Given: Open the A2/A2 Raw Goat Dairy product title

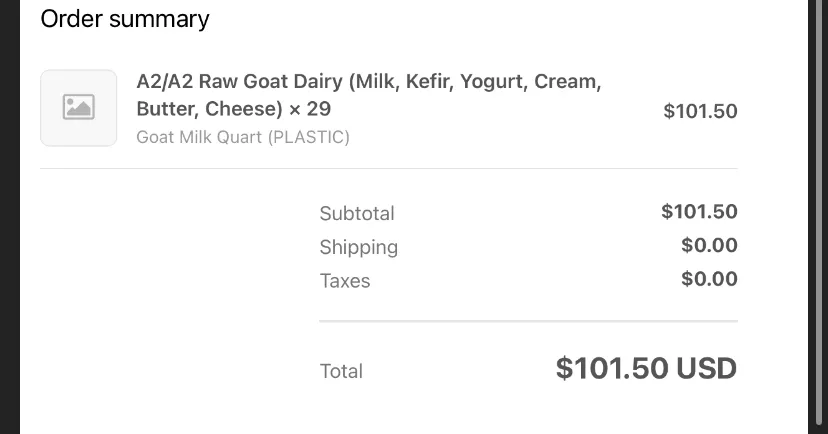Looking at the screenshot, I should pos(369,95).
